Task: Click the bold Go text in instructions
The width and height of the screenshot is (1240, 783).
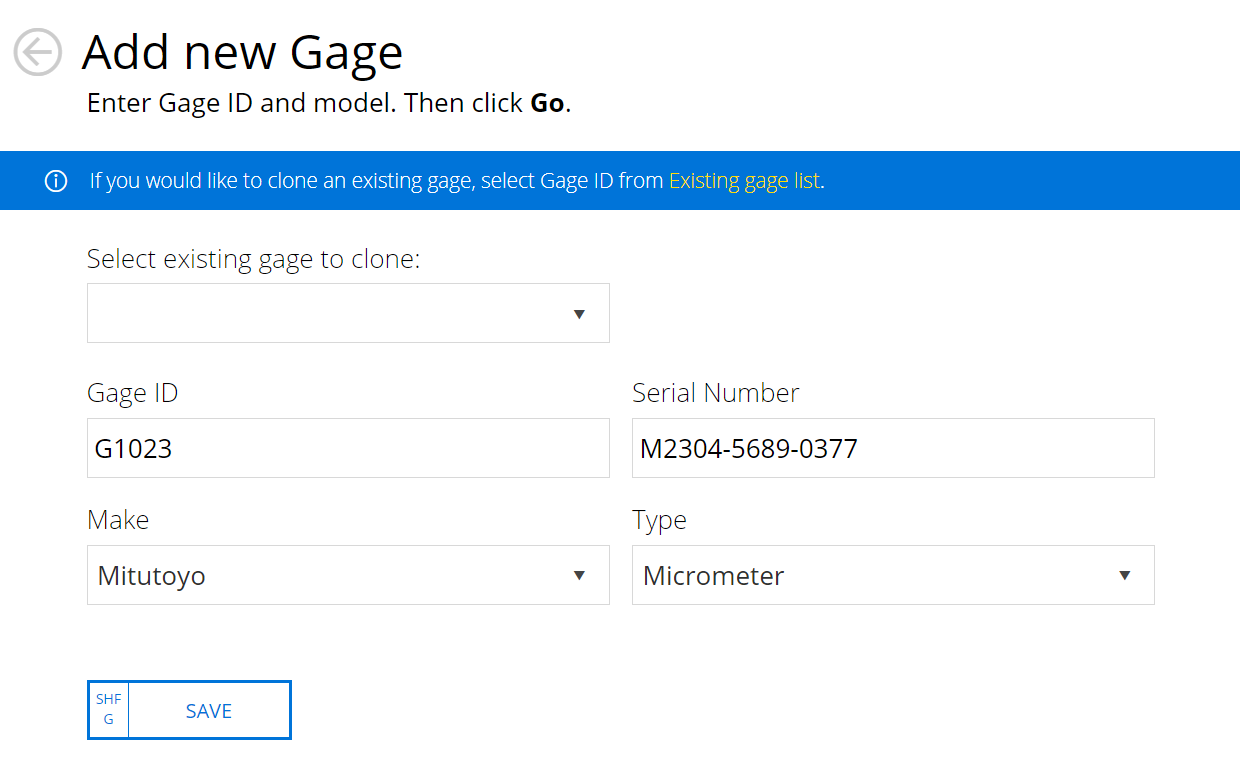Action: pos(547,103)
